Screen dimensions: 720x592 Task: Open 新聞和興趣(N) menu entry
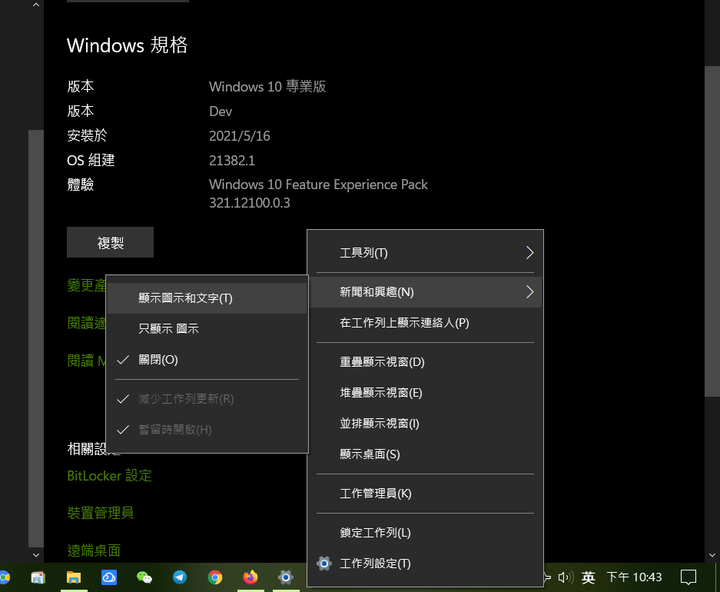click(425, 292)
